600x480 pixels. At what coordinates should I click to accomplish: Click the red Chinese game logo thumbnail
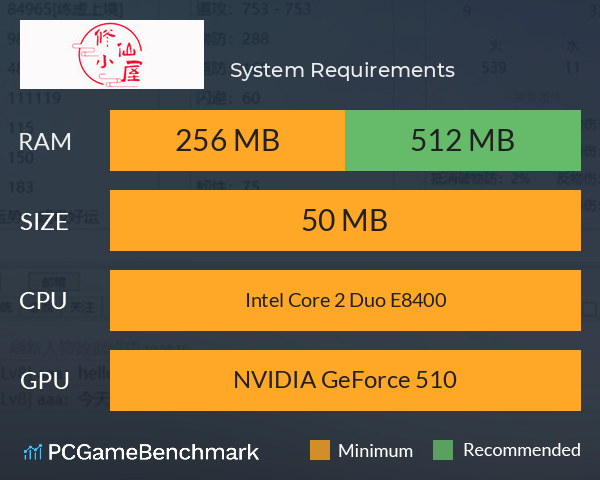112,54
